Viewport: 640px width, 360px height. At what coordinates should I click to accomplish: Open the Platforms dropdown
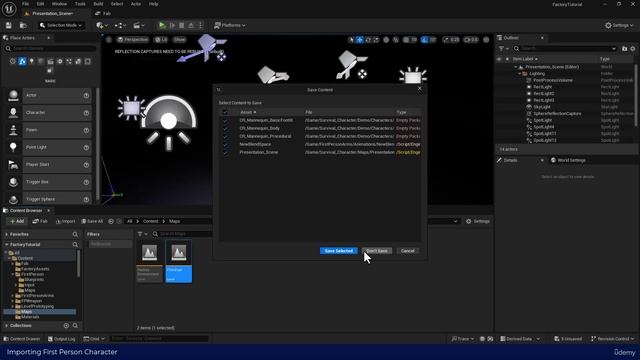(x=230, y=25)
